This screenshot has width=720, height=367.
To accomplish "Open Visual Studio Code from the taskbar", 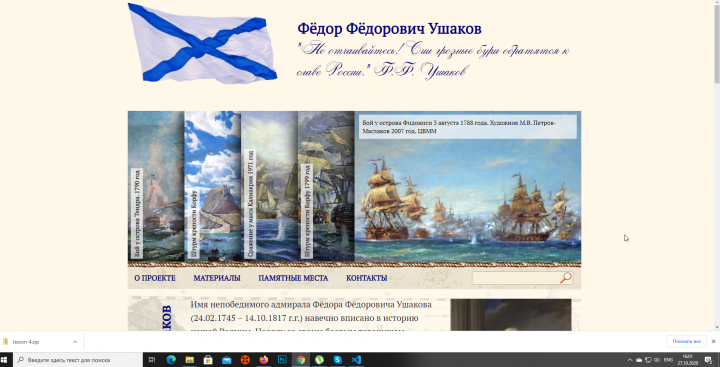I will pos(356,360).
